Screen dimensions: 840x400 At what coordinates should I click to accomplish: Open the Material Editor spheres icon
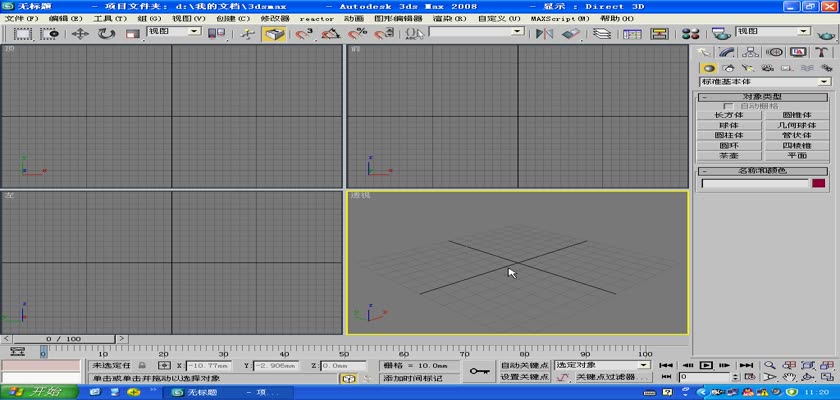tap(691, 34)
